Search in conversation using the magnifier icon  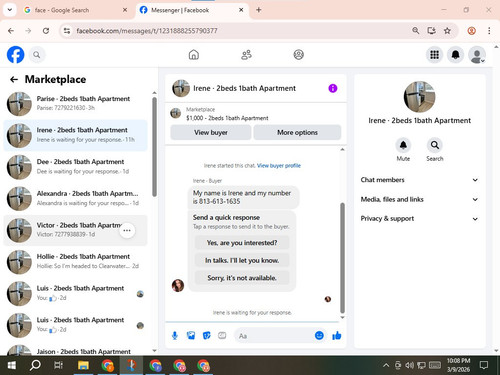coord(435,145)
